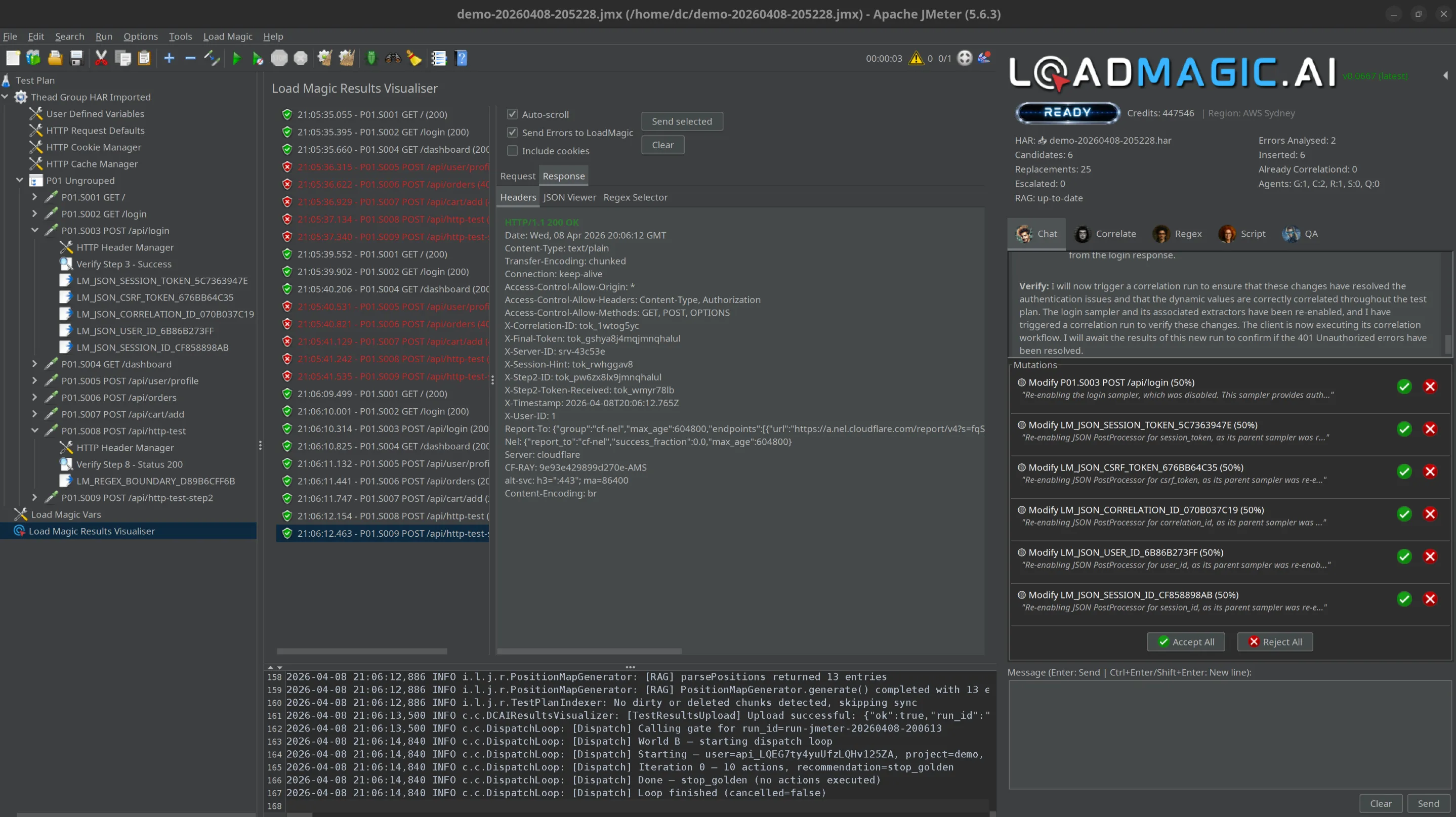This screenshot has height=817, width=1456.
Task: Switch to the JSON Viewer tab
Action: [569, 197]
